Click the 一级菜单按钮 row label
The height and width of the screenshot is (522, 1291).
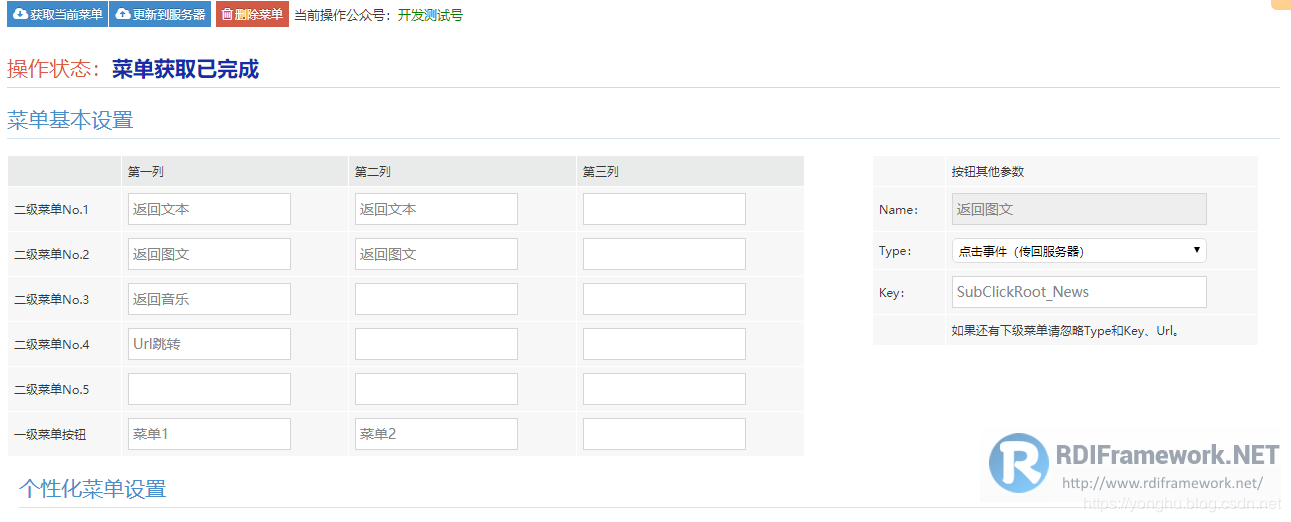(50, 435)
